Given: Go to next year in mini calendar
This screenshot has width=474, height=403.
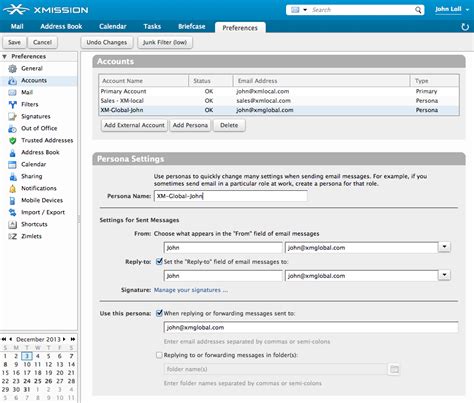Looking at the screenshot, I should tap(73, 339).
